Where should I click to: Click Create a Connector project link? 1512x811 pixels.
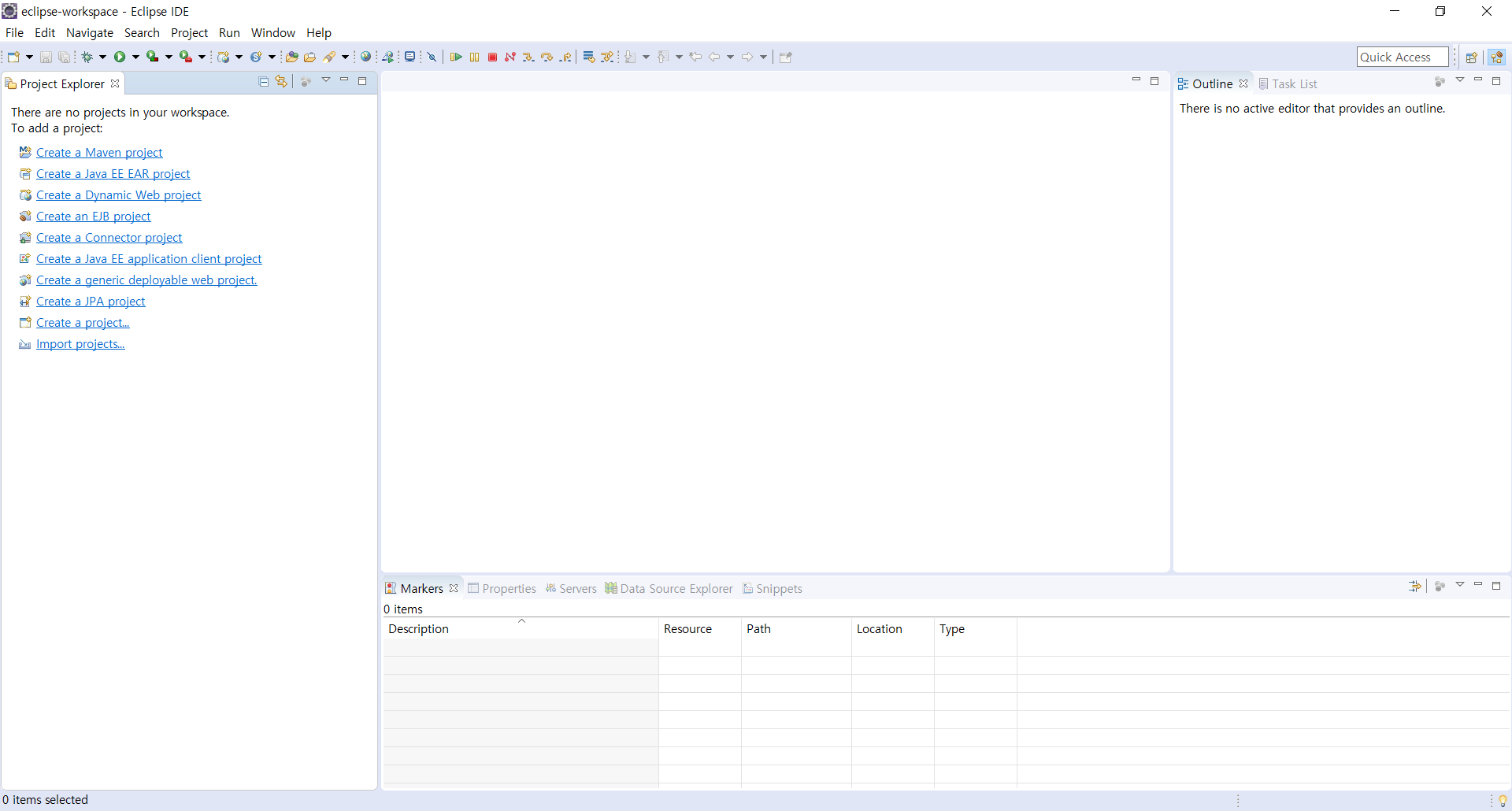(x=109, y=237)
